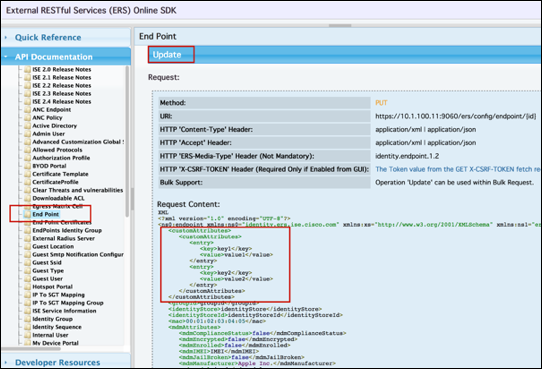Select the API Documentation panel header
The width and height of the screenshot is (542, 369).
click(x=66, y=57)
